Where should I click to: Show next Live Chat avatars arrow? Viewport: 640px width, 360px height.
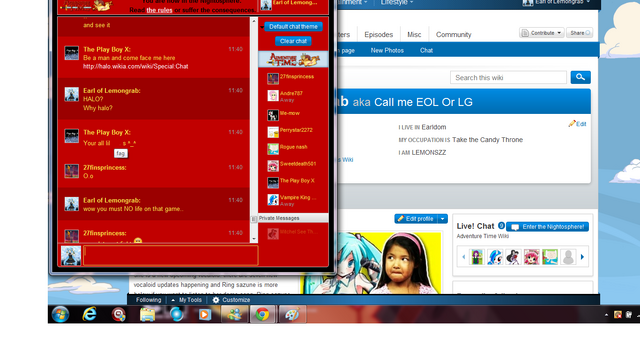(x=582, y=257)
